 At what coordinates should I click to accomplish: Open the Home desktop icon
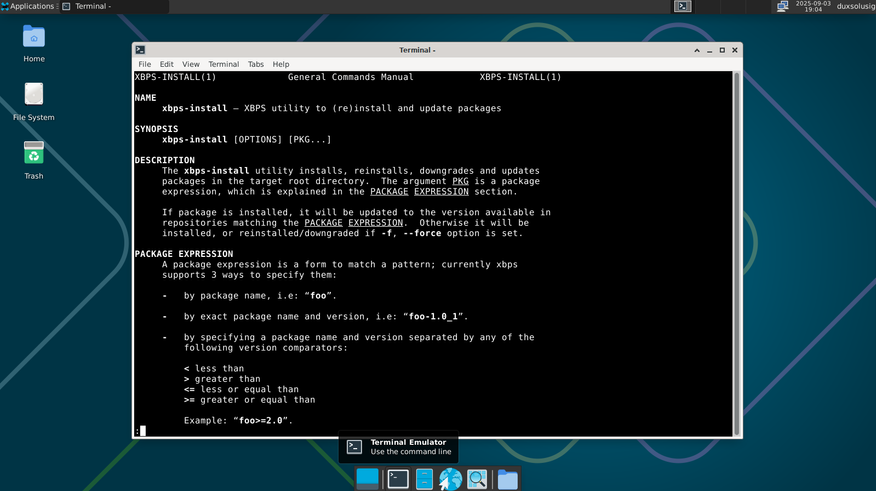(x=34, y=44)
